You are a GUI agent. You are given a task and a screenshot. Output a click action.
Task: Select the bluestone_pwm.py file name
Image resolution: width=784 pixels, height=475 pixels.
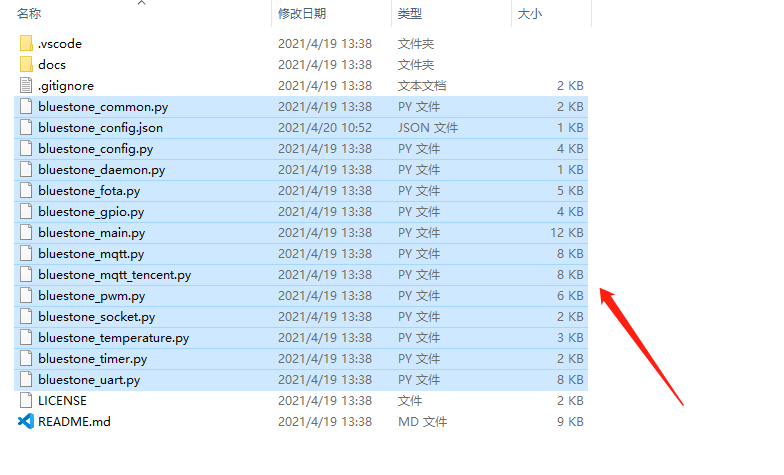pos(92,296)
